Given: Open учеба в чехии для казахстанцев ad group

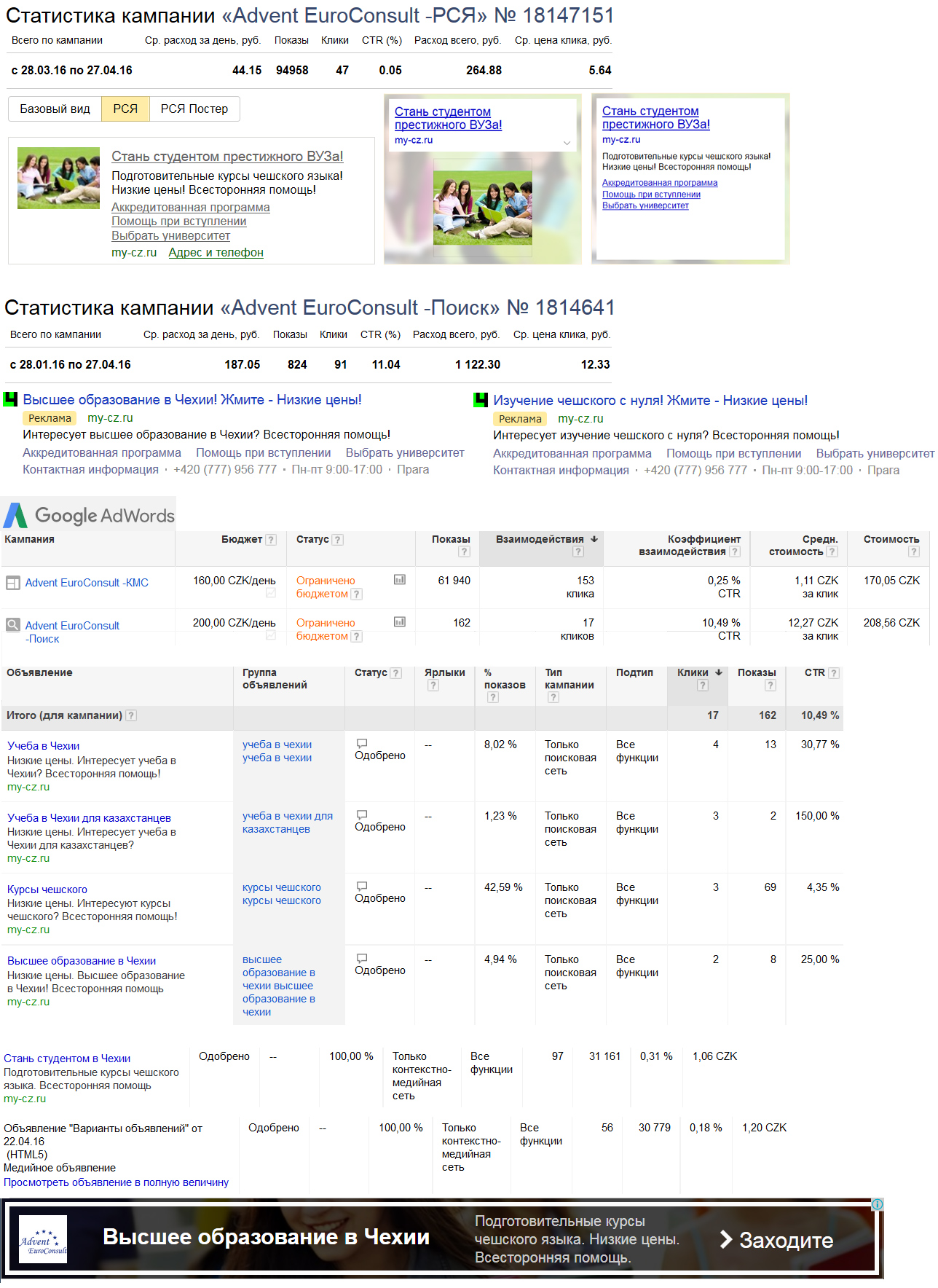Looking at the screenshot, I should tap(288, 822).
